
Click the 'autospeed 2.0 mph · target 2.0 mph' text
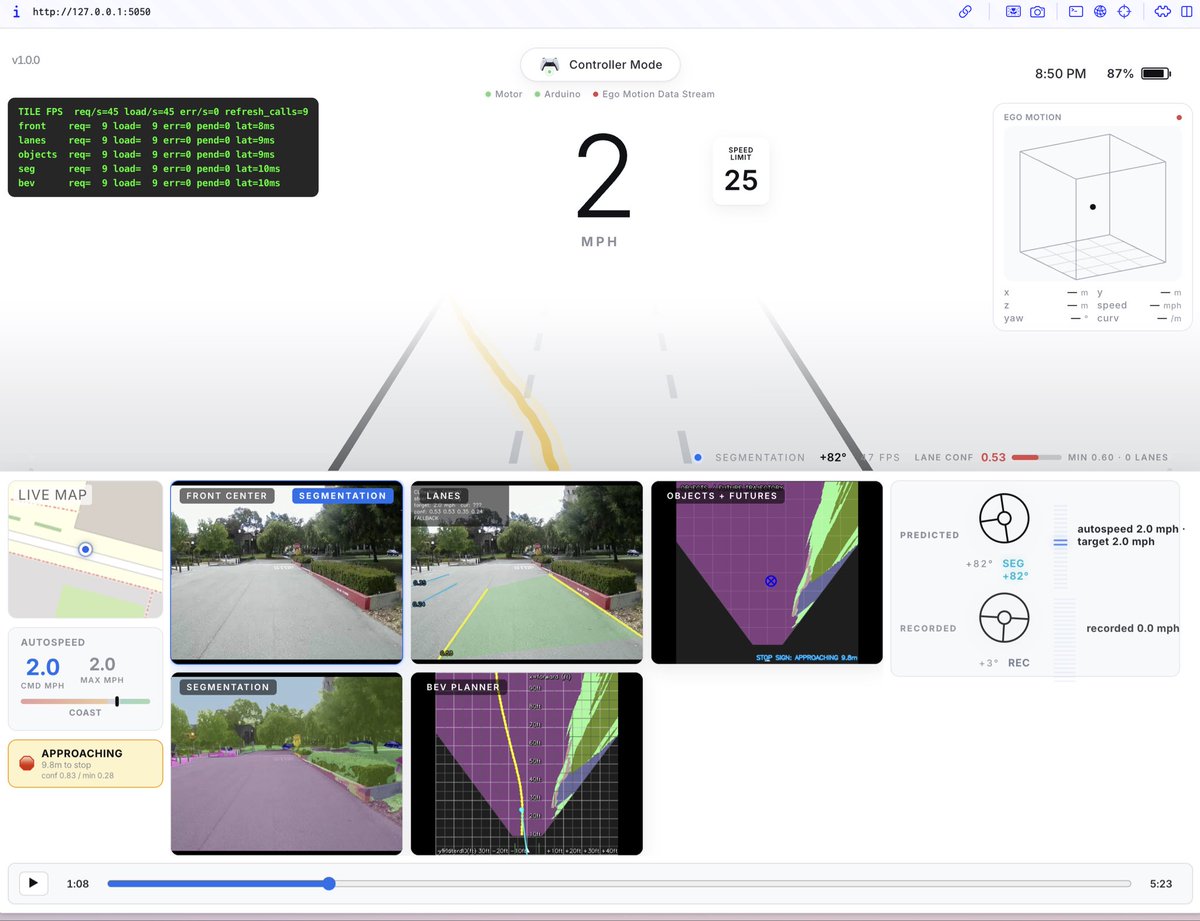pos(1129,534)
